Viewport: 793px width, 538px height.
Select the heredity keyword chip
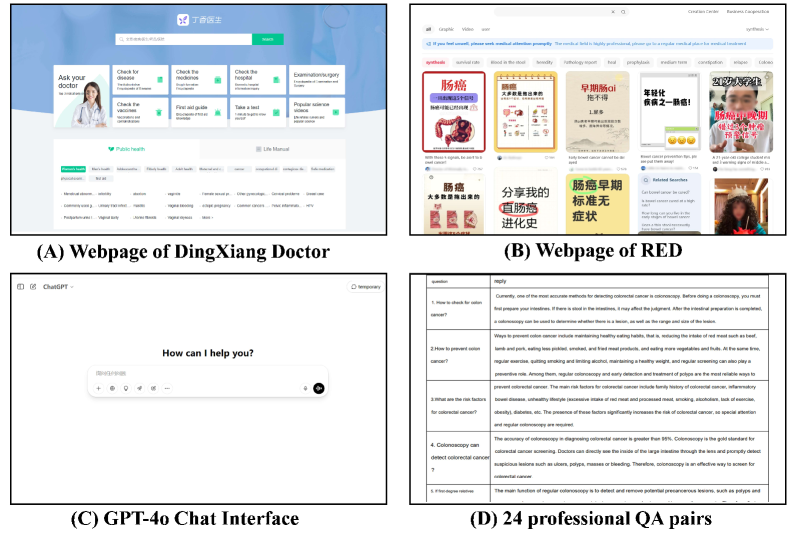pyautogui.click(x=544, y=62)
